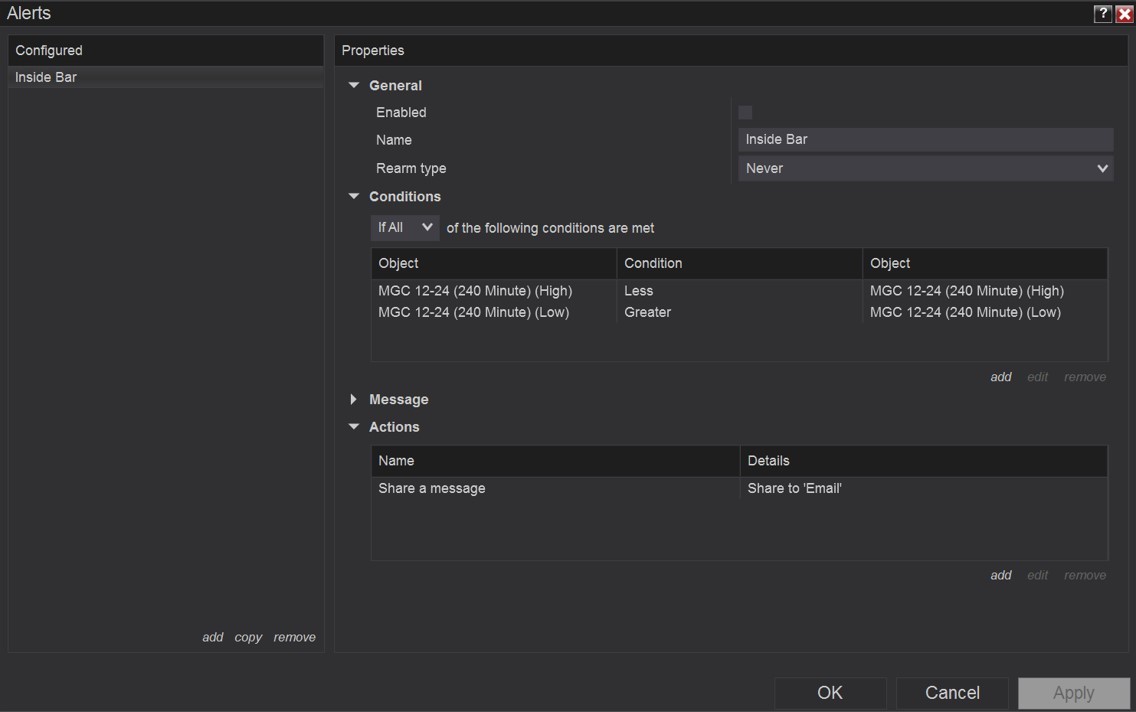Close the Alerts dialog window
Screen dimensions: 1136x712
pyautogui.click(x=1124, y=13)
